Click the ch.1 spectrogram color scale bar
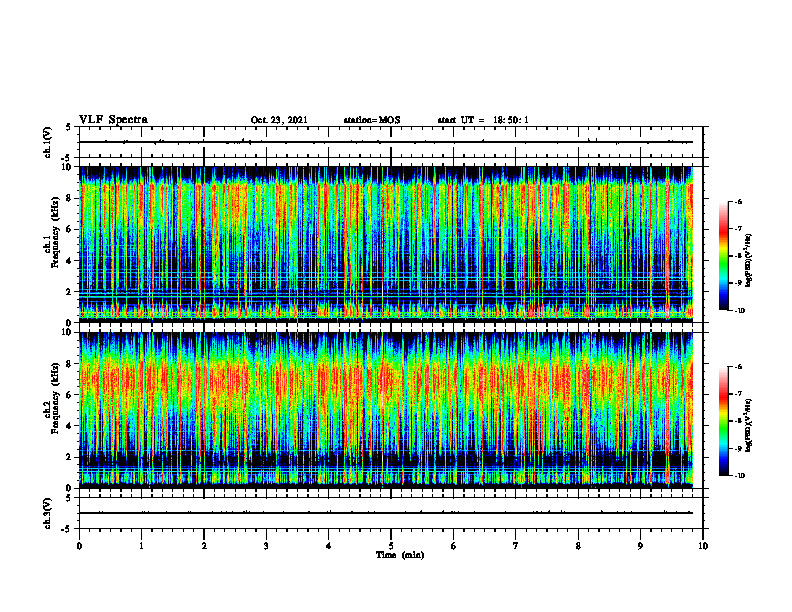 pyautogui.click(x=723, y=256)
